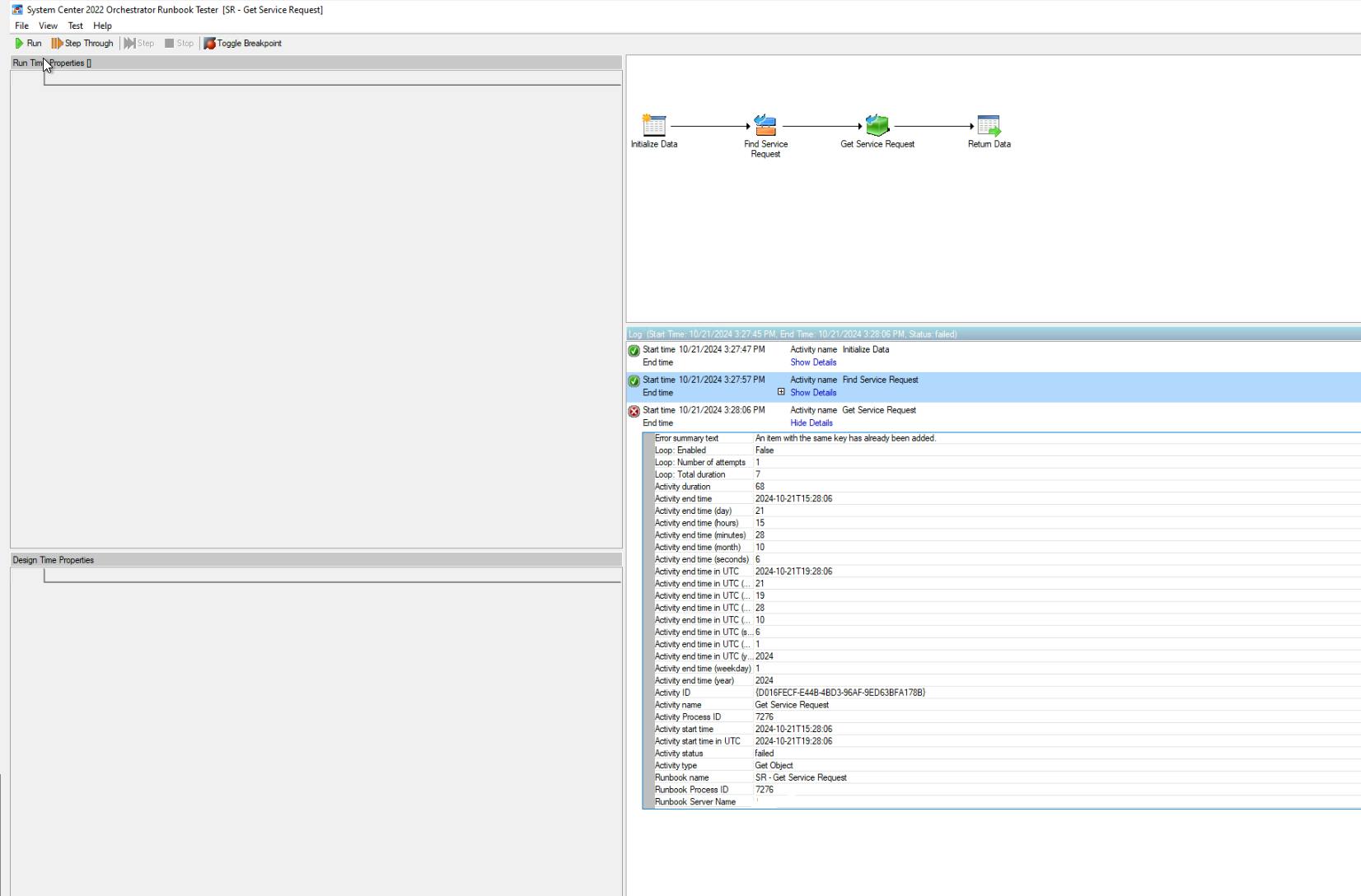Image resolution: width=1361 pixels, height=896 pixels.
Task: Open the File menu
Action: tap(22, 26)
